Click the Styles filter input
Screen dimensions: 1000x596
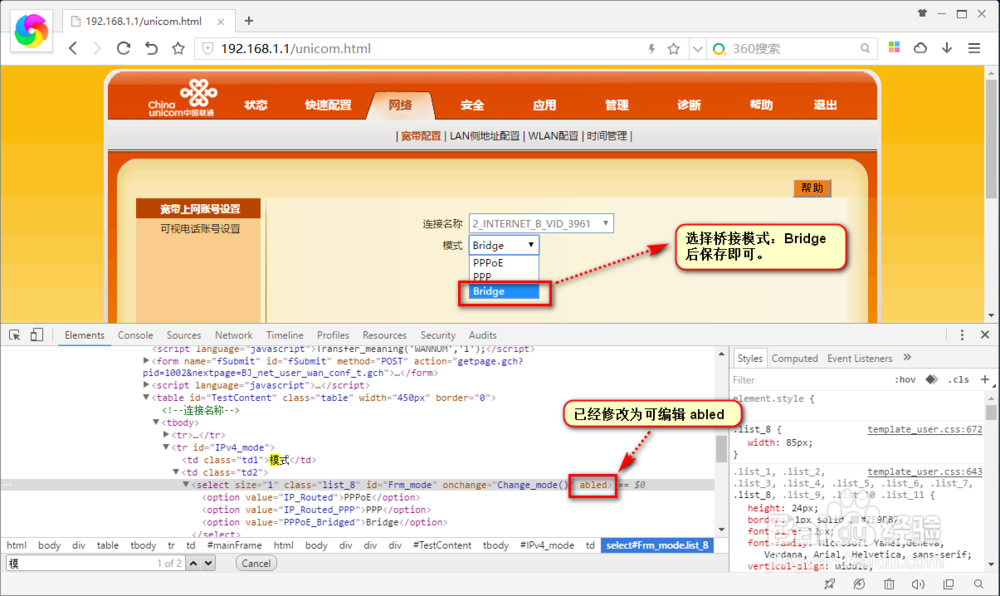pos(810,380)
